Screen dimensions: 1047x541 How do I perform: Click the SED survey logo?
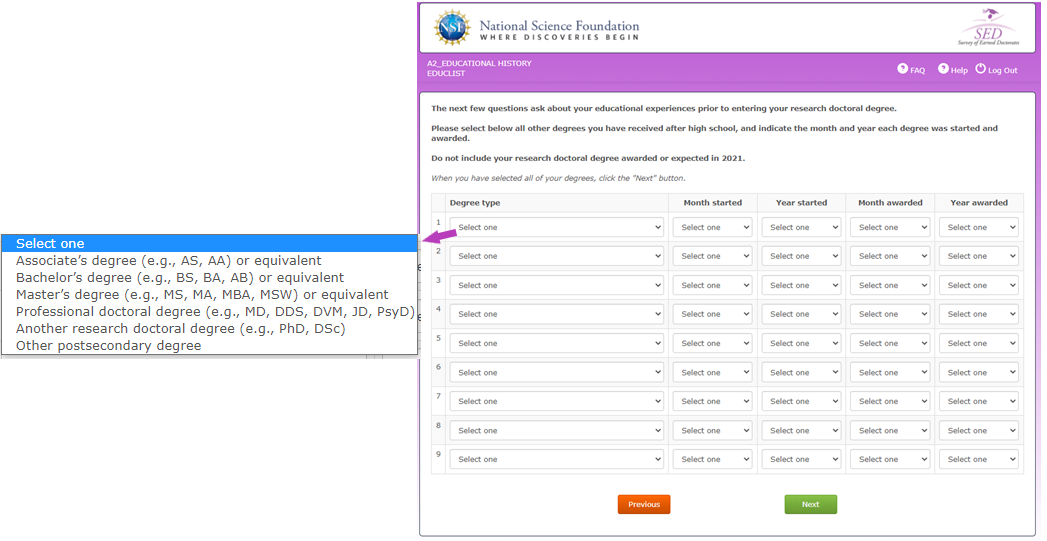click(987, 27)
